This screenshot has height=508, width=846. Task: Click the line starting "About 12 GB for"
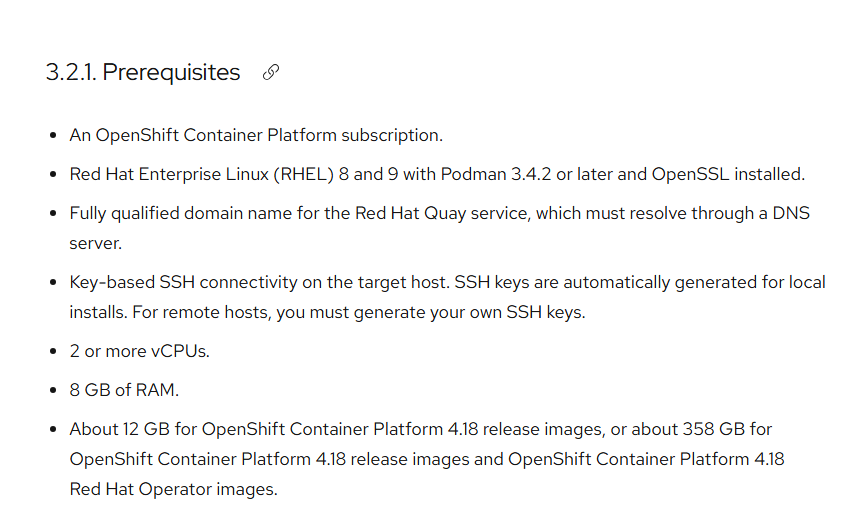[x=421, y=429]
